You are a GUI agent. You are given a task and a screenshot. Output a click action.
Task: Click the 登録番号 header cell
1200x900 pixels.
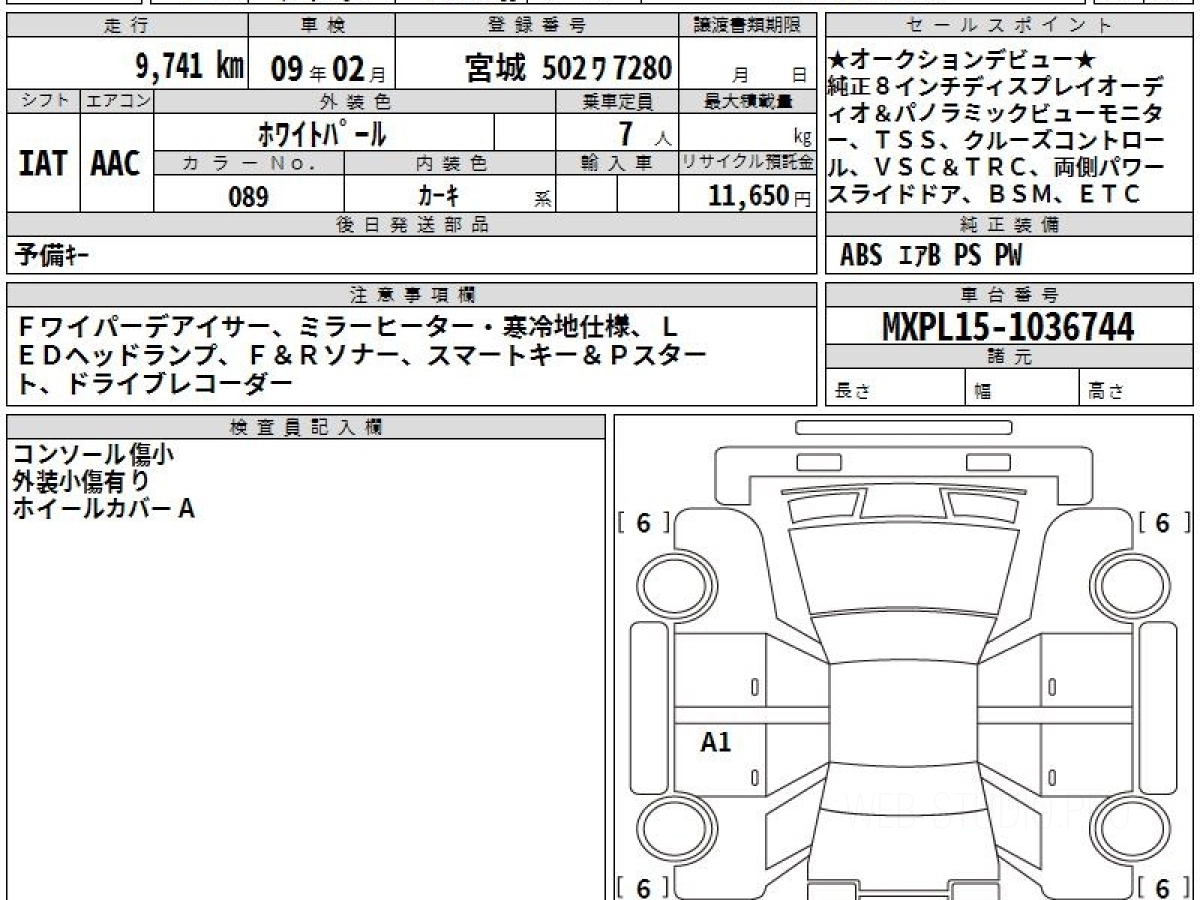point(538,25)
